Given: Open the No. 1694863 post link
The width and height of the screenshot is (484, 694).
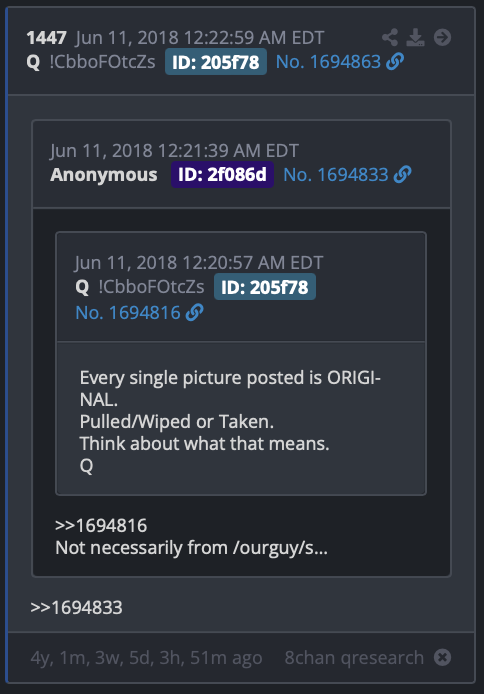Looking at the screenshot, I should (x=328, y=62).
